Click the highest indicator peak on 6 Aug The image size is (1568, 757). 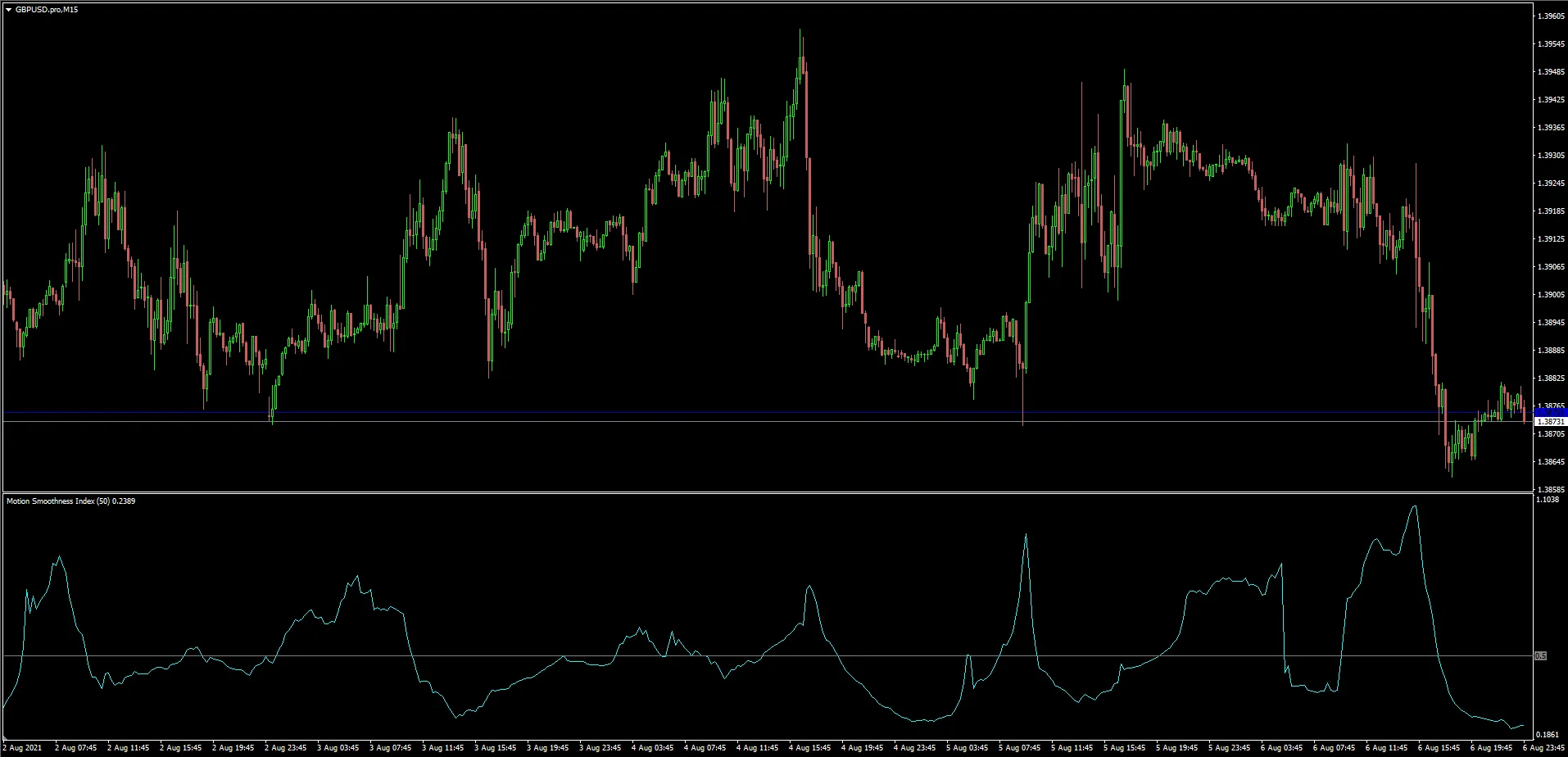(1414, 506)
